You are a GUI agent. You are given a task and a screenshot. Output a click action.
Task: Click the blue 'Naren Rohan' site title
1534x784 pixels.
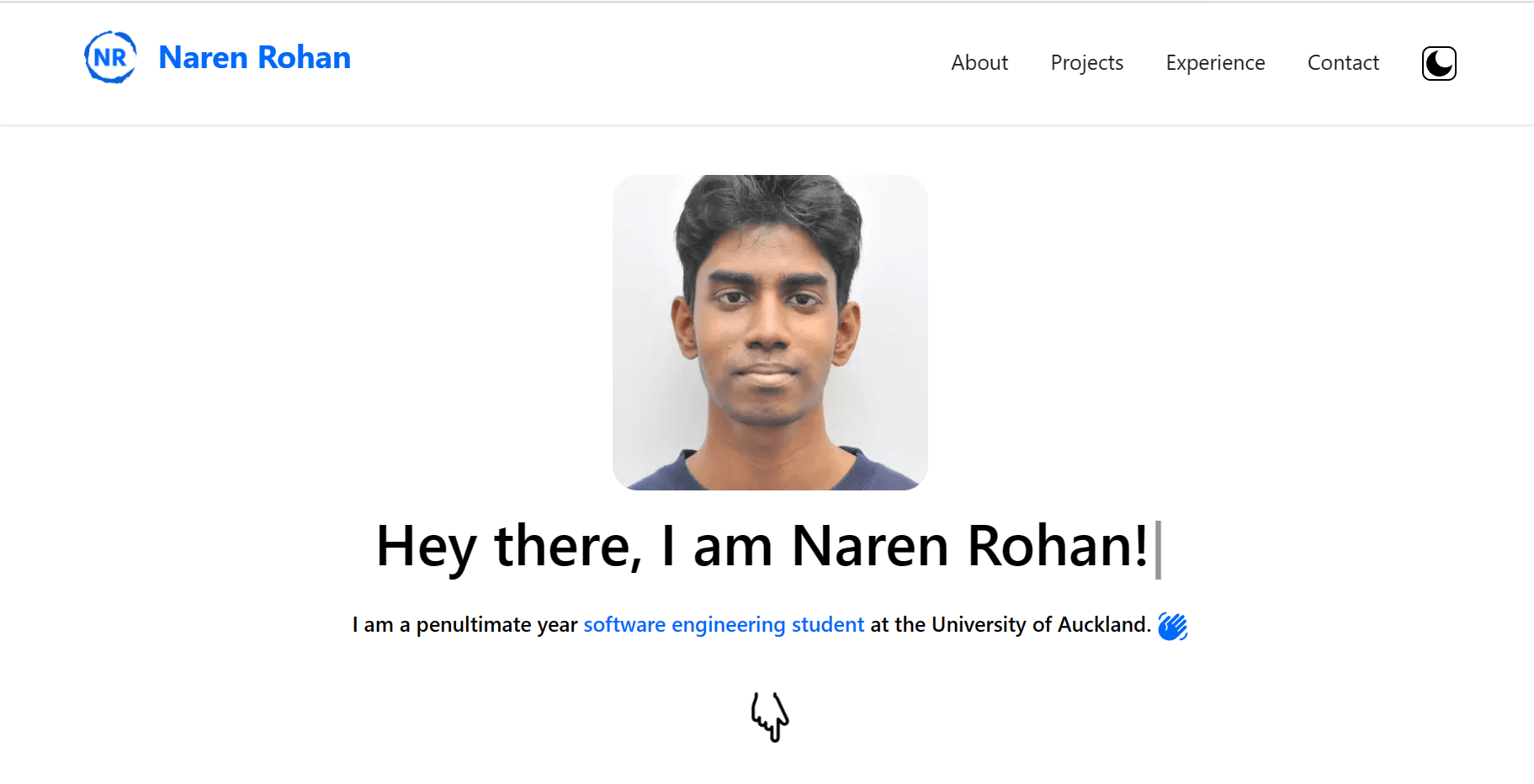[x=254, y=57]
